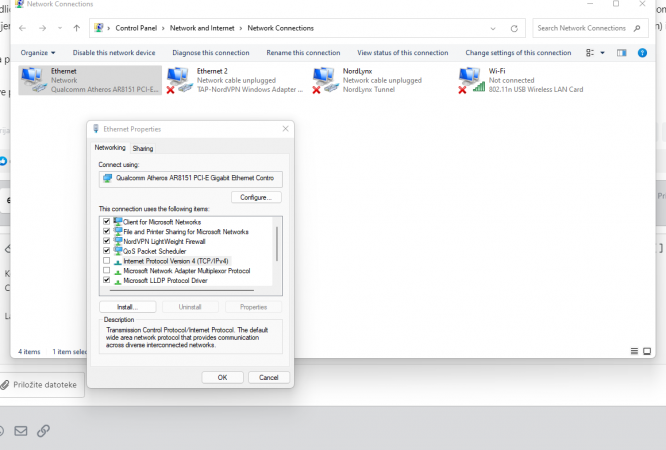Click the change view icon

[x=590, y=53]
